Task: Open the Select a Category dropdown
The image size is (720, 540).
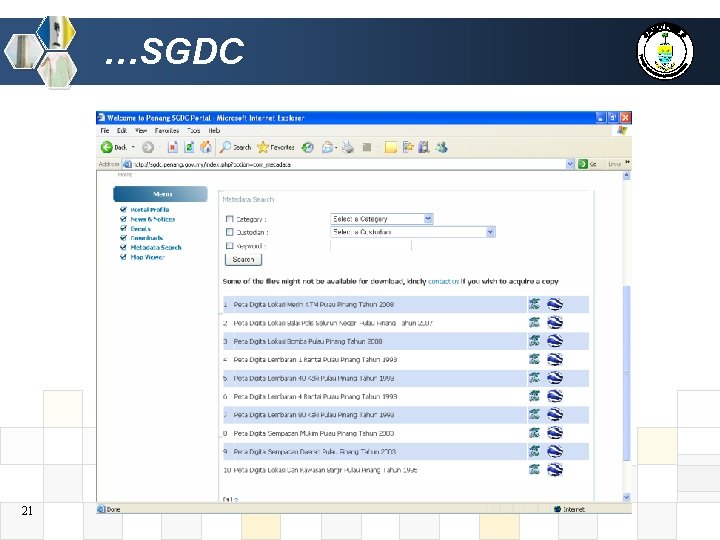Action: [382, 219]
